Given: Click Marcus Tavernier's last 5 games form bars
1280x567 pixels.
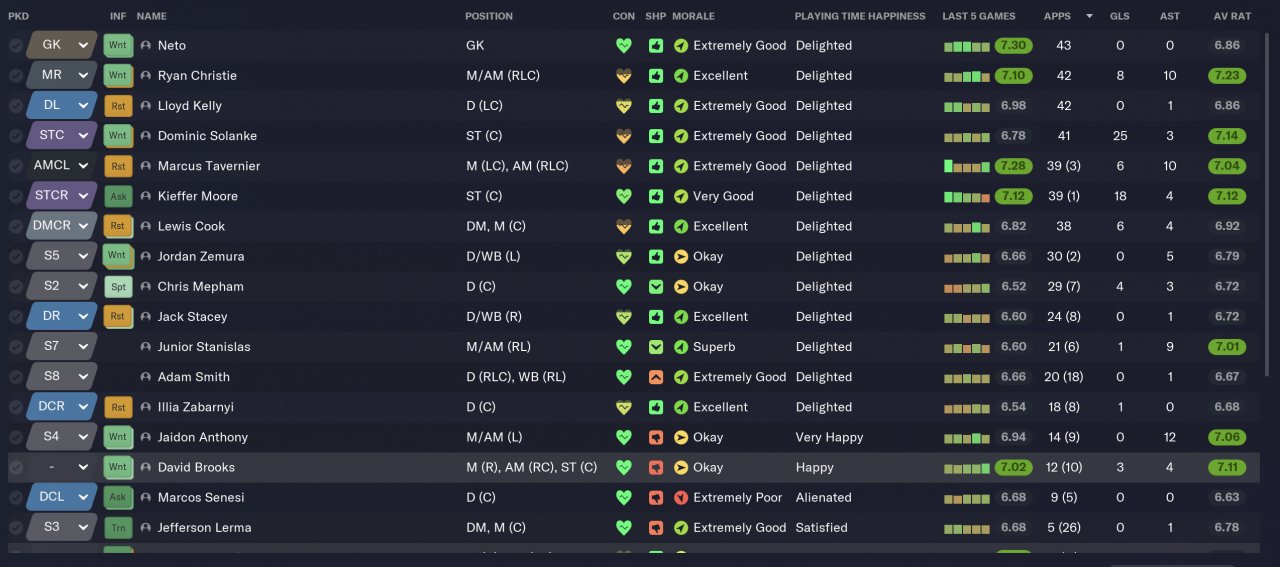Looking at the screenshot, I should tap(966, 166).
